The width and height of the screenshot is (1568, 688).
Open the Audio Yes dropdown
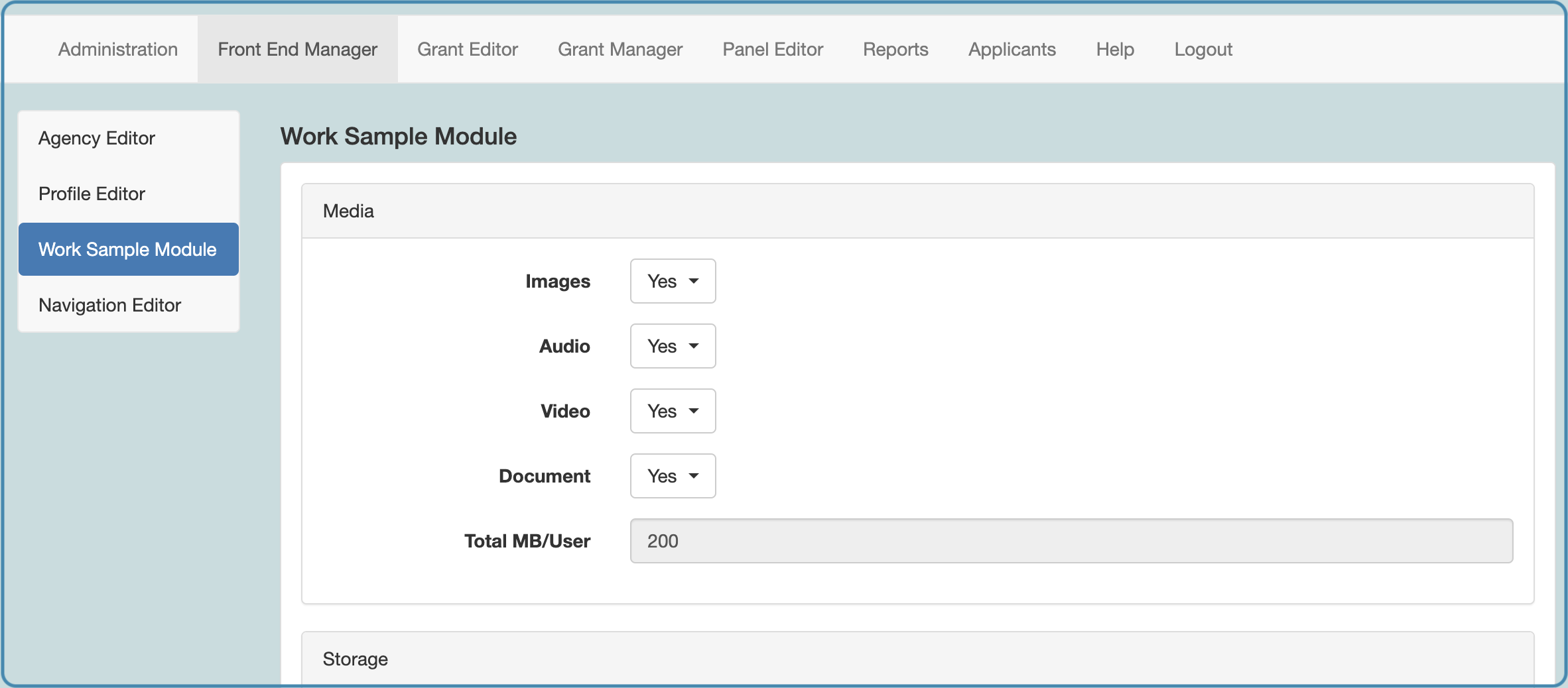(673, 346)
